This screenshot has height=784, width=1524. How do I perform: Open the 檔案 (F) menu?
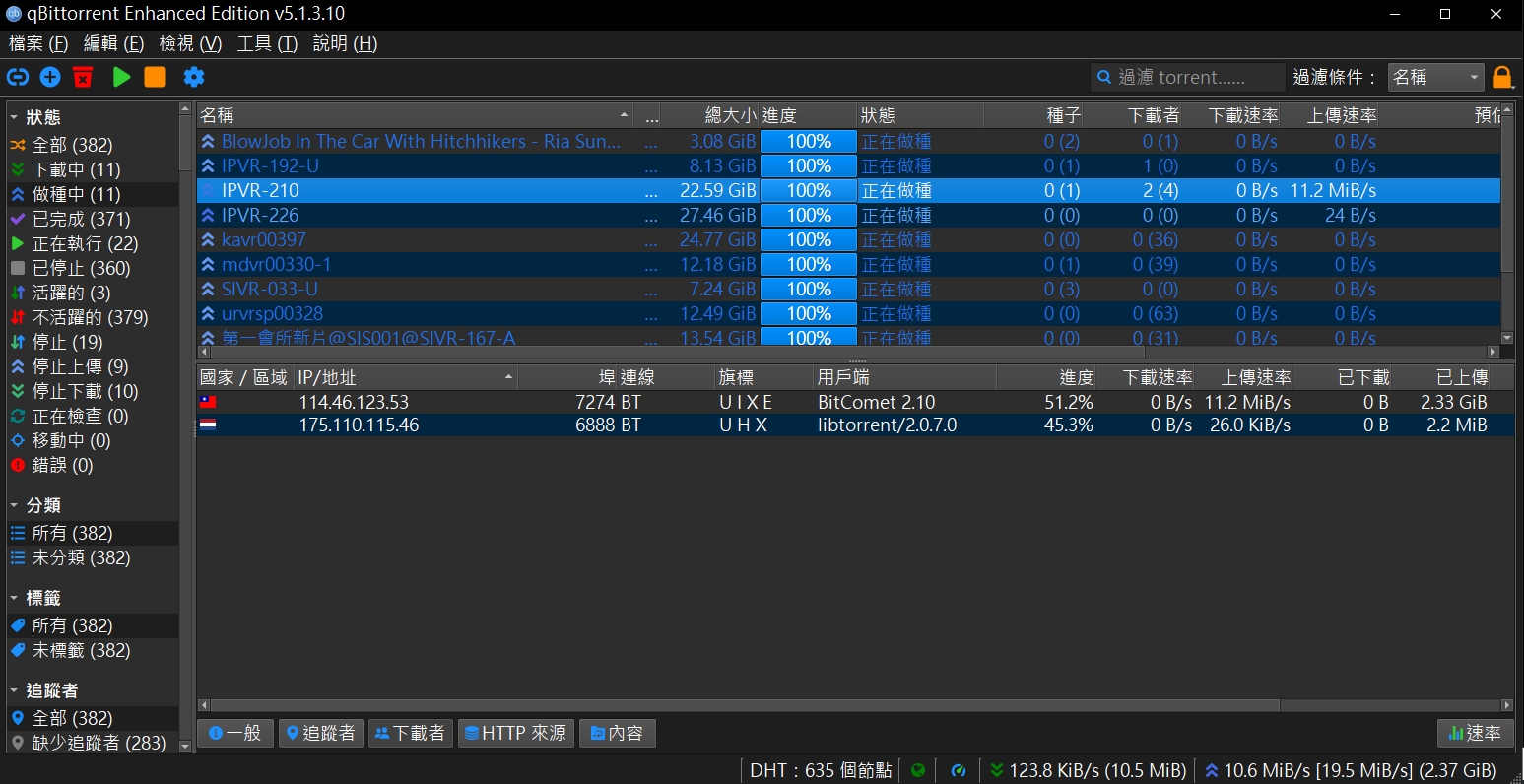coord(38,43)
